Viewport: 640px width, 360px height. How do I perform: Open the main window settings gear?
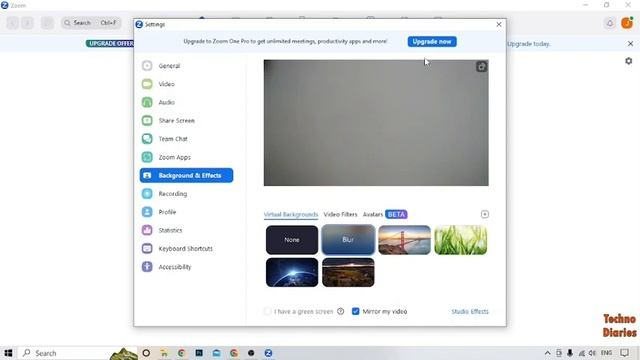tap(629, 61)
